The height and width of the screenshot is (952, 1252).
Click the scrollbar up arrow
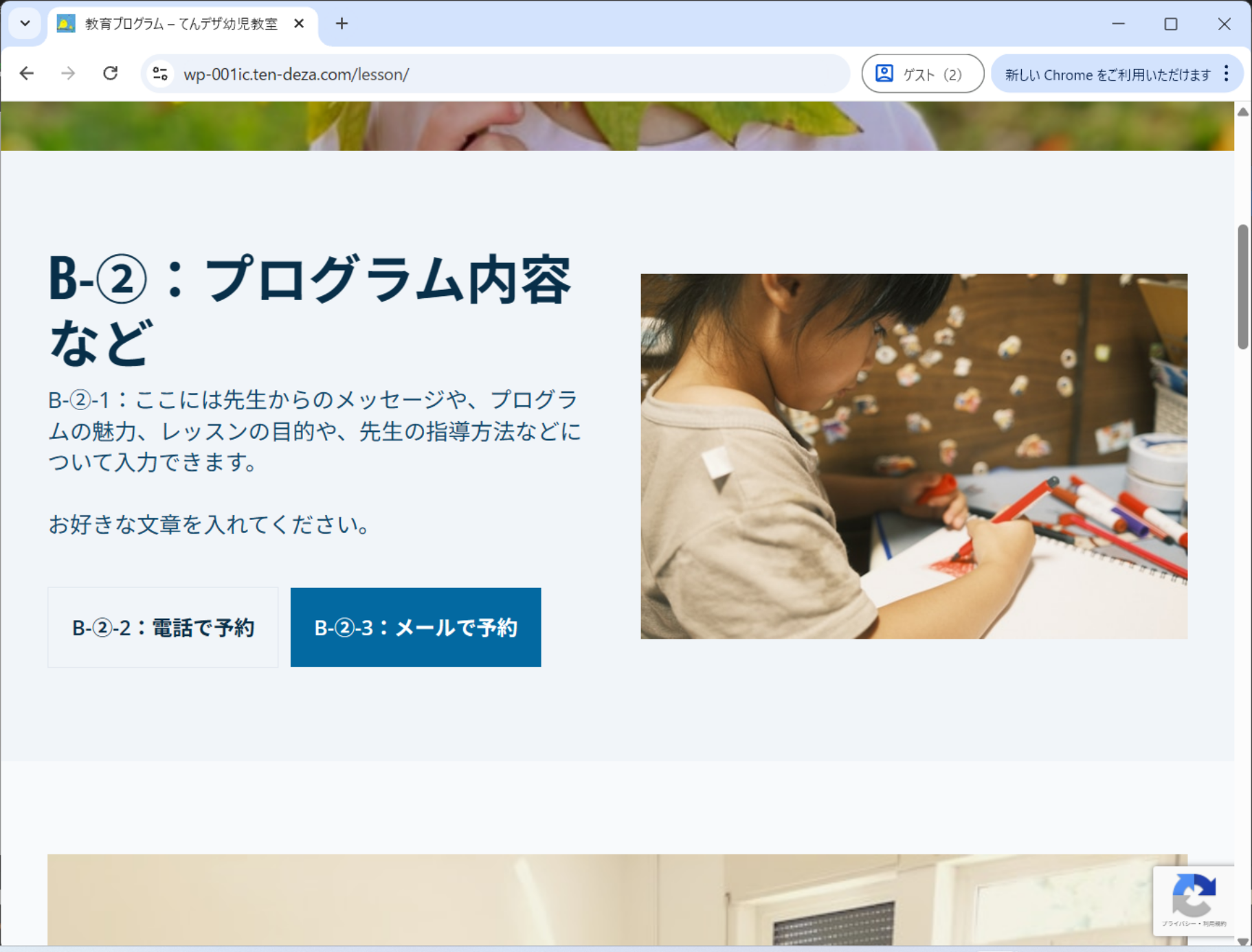pyautogui.click(x=1242, y=112)
